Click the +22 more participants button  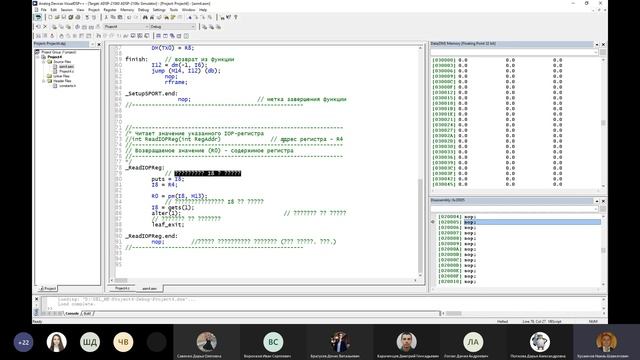(23, 342)
